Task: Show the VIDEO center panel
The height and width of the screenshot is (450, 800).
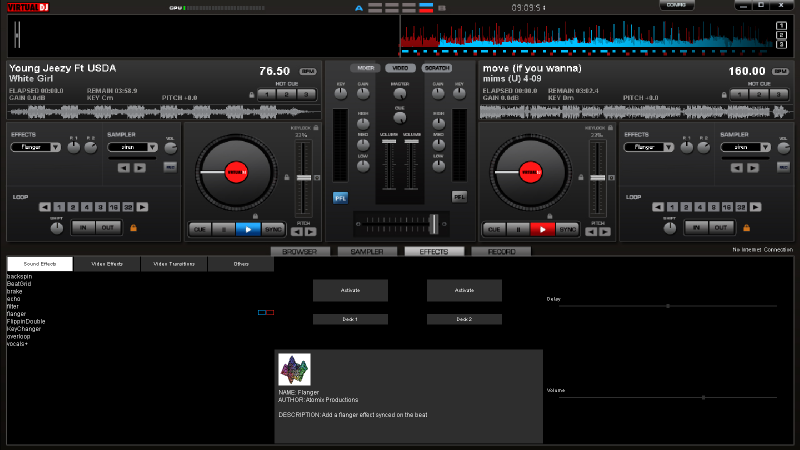Action: [x=401, y=68]
